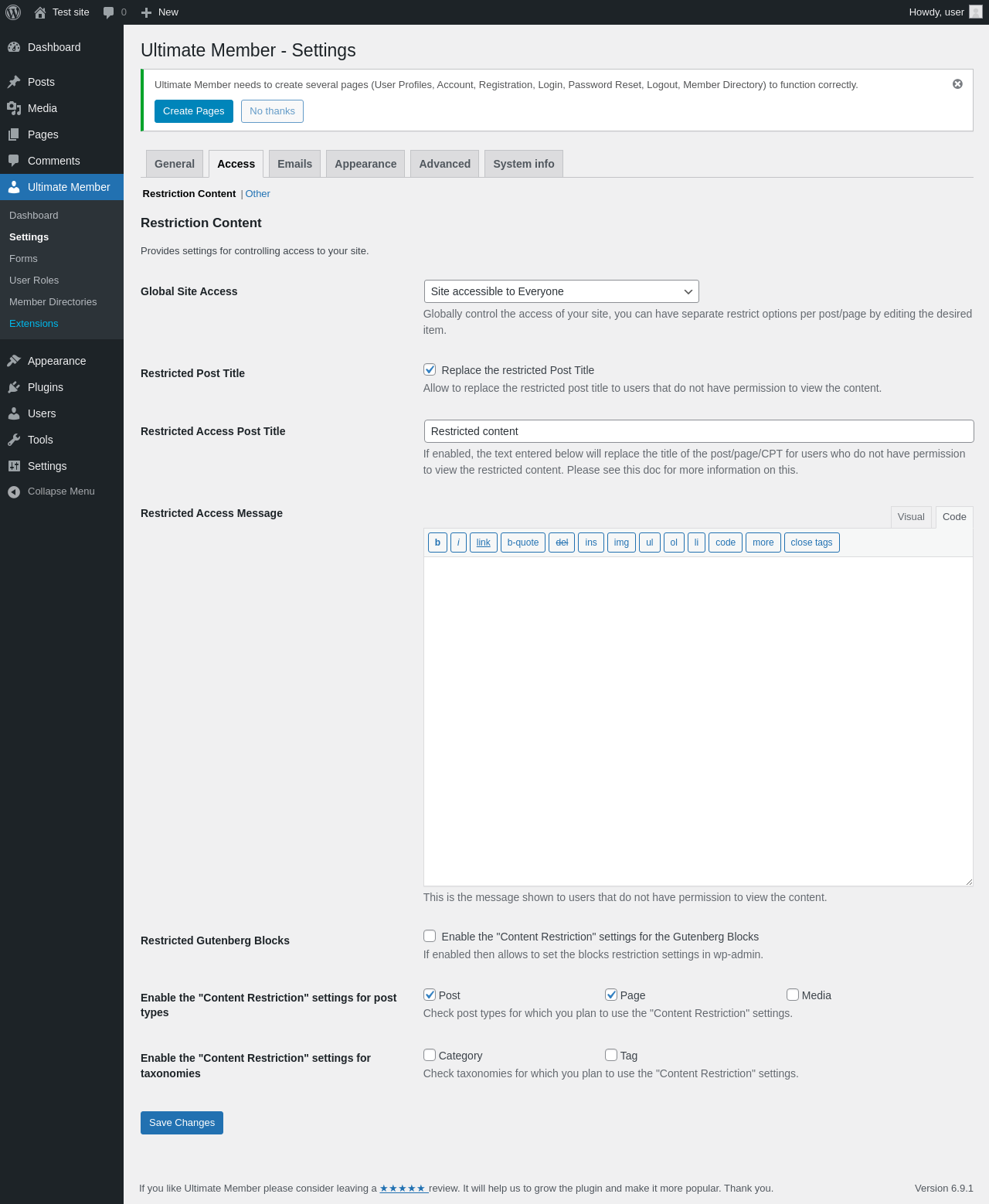
Task: Uncheck the Post post type checkbox
Action: tap(430, 995)
